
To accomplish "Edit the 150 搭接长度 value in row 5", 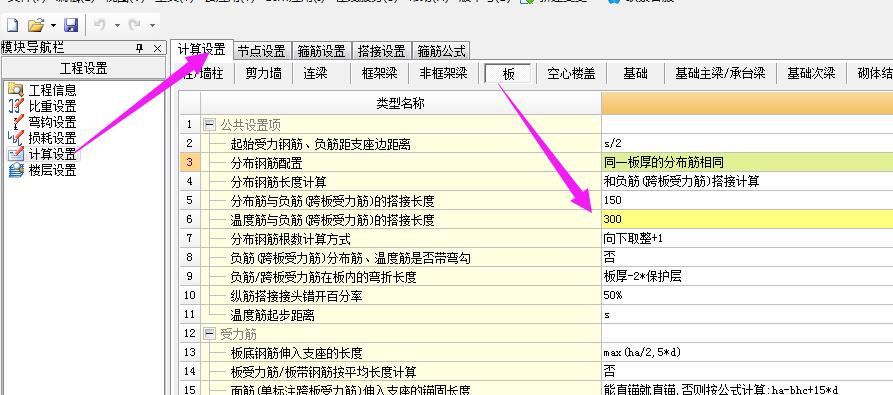I will [747, 200].
